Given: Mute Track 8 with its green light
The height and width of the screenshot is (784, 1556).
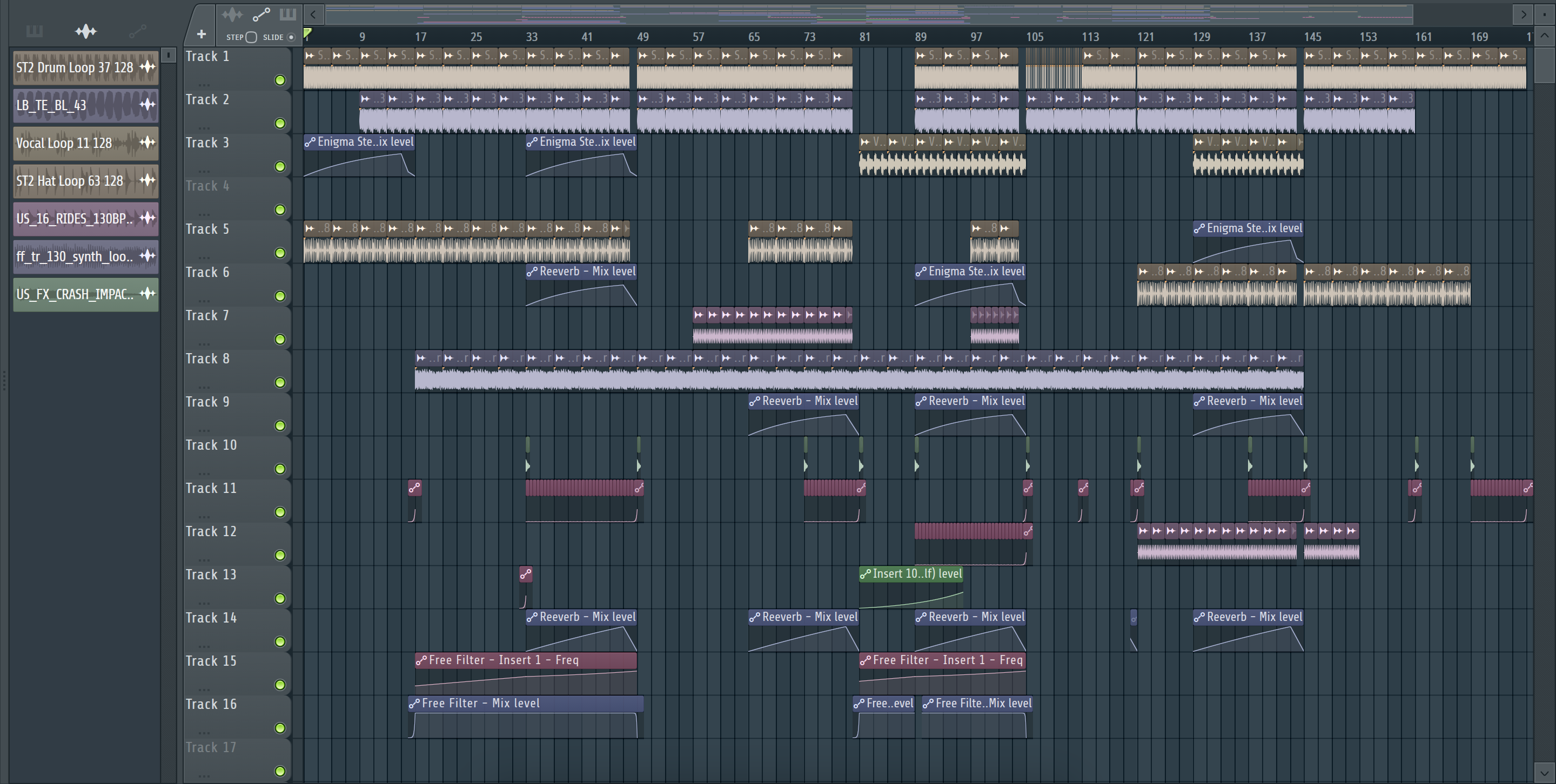Looking at the screenshot, I should pos(280,383).
